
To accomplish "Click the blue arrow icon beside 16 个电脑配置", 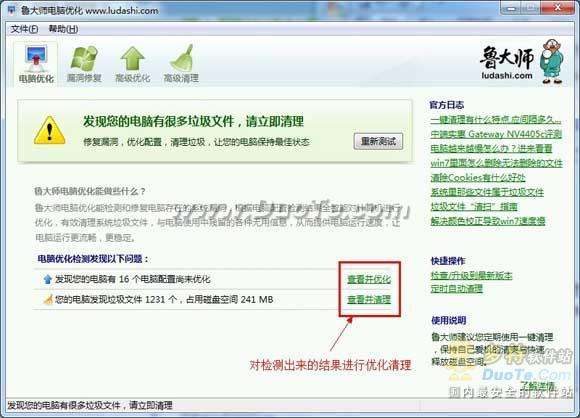I will click(47, 279).
